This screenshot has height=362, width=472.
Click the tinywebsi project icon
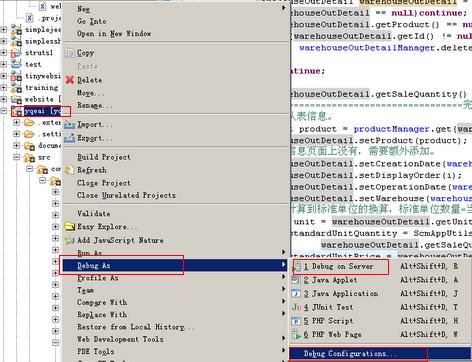pos(16,76)
